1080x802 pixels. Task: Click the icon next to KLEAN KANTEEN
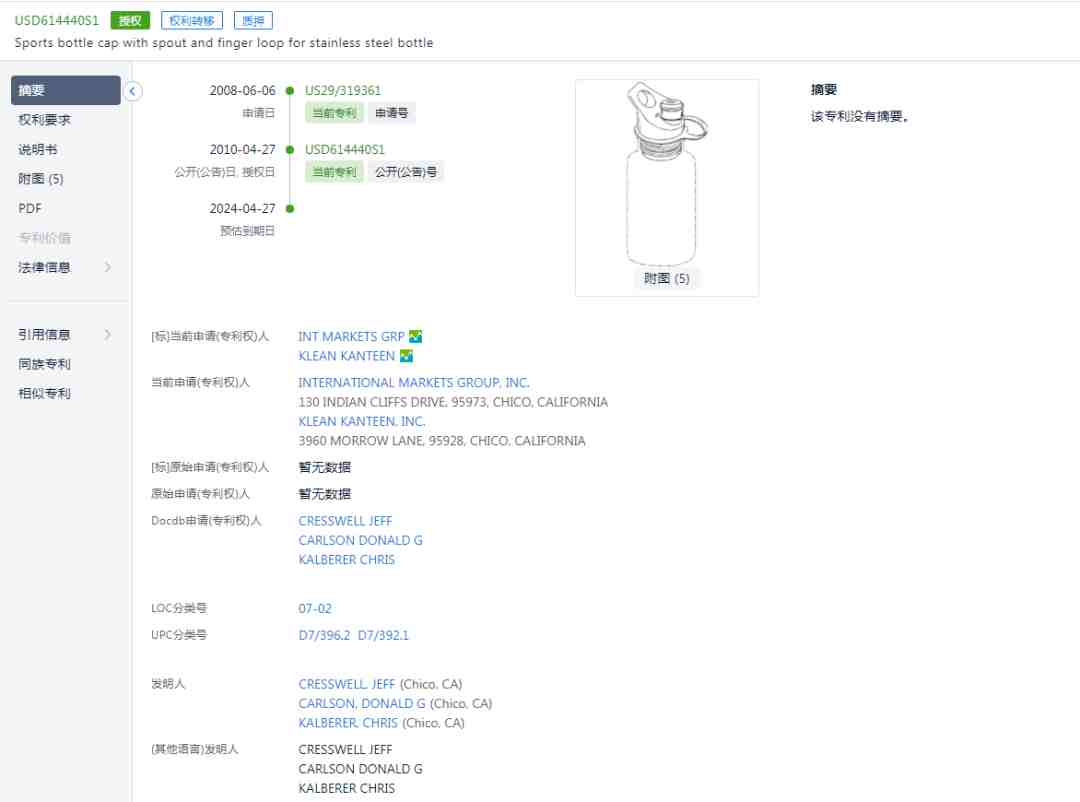(406, 356)
